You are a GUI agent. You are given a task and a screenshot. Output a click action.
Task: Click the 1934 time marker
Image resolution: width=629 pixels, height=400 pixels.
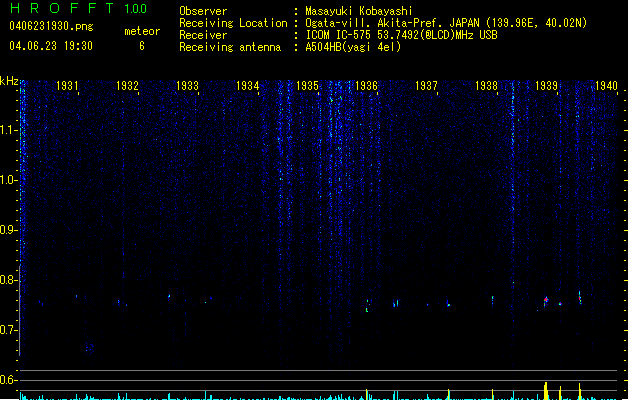[x=248, y=85]
